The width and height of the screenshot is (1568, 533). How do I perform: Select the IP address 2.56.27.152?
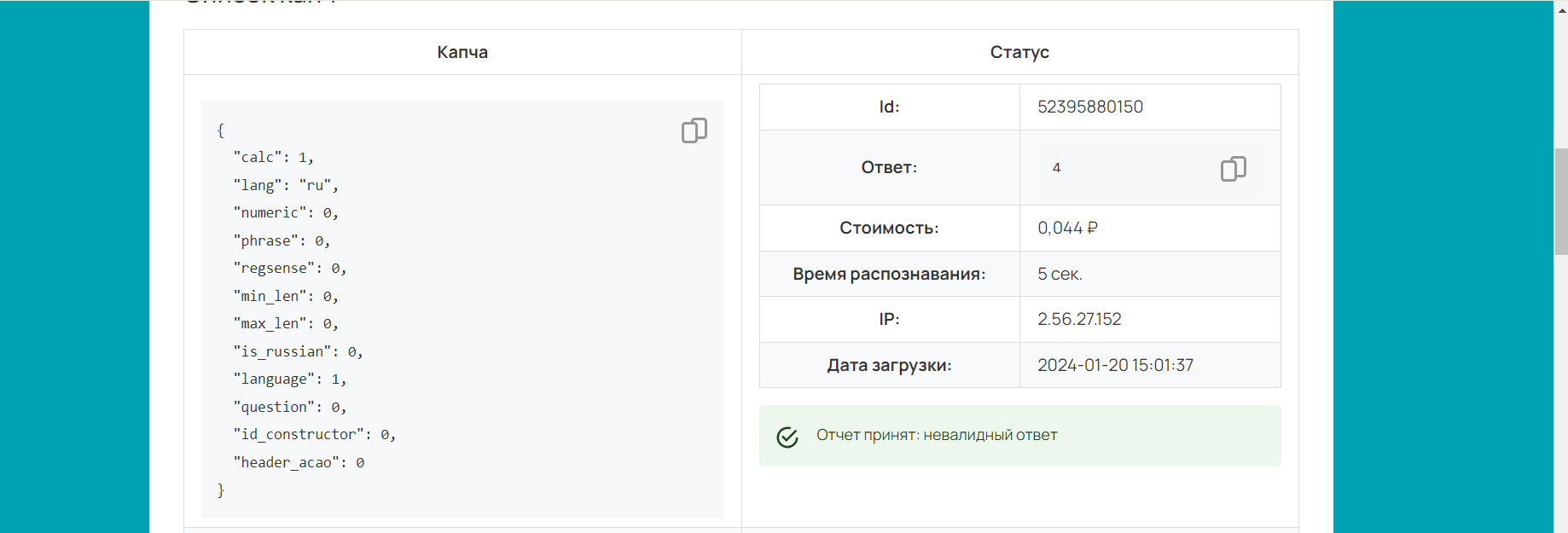(1079, 319)
